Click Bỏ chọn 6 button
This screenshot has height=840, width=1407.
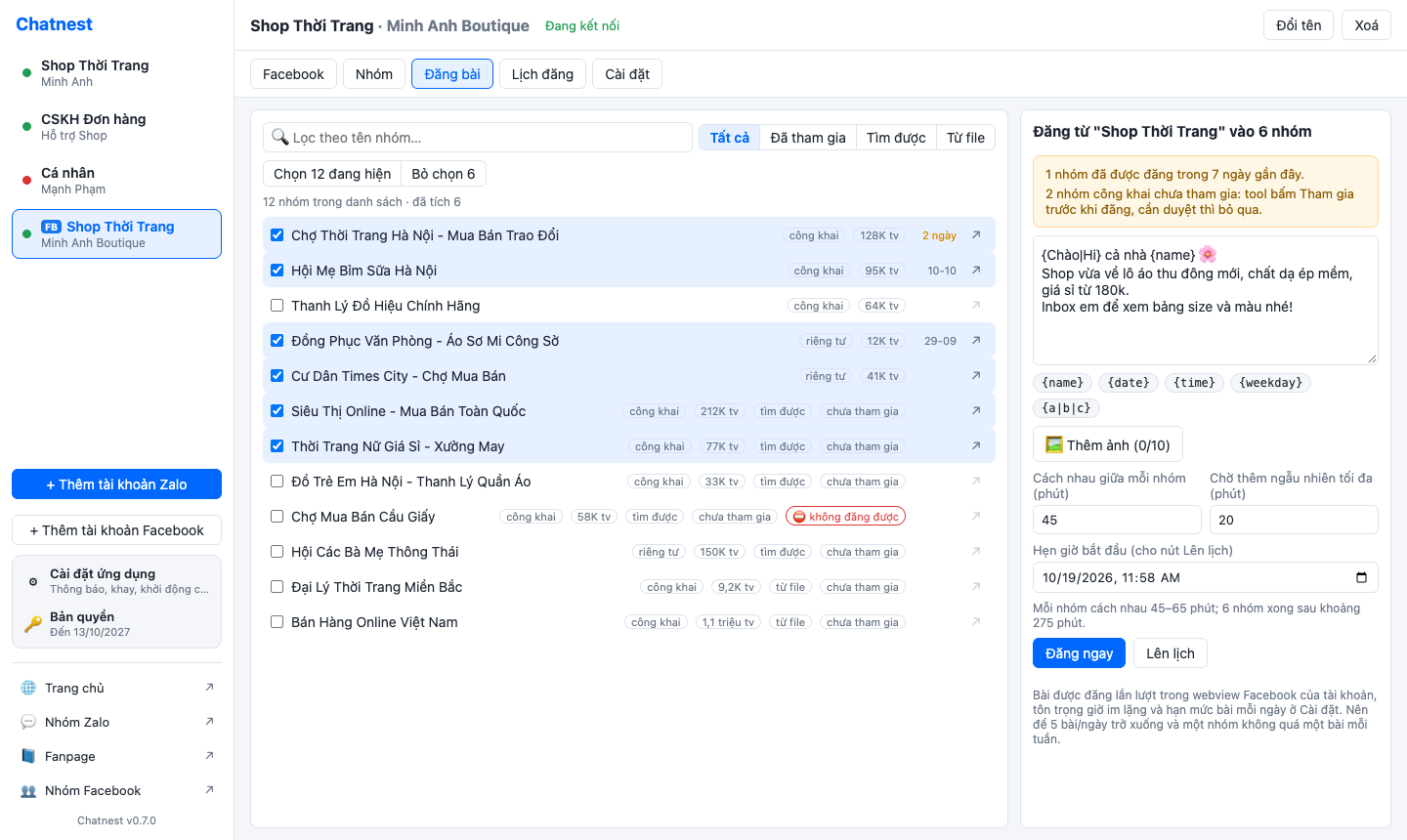(444, 174)
